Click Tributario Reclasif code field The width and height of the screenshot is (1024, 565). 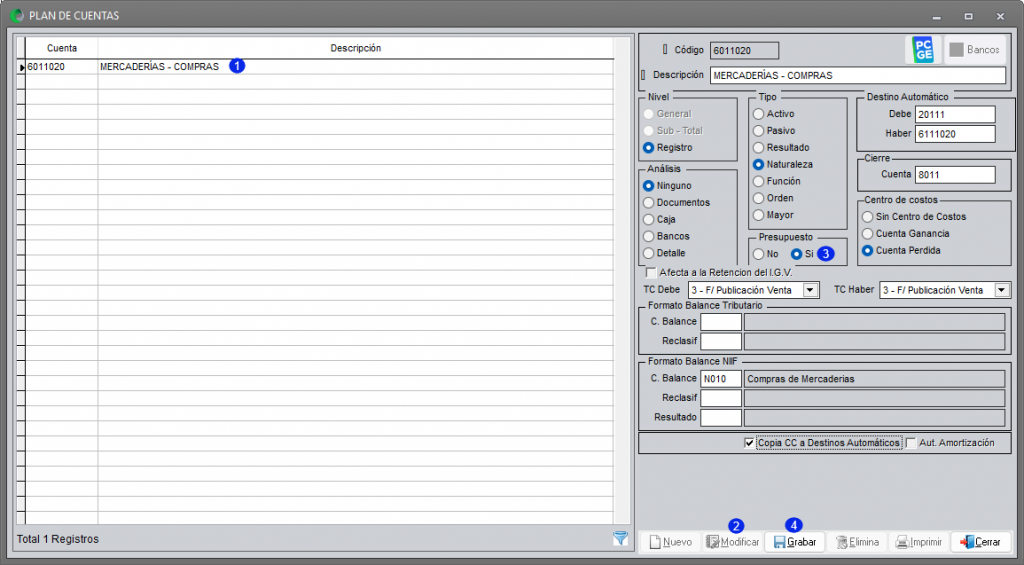[x=721, y=341]
